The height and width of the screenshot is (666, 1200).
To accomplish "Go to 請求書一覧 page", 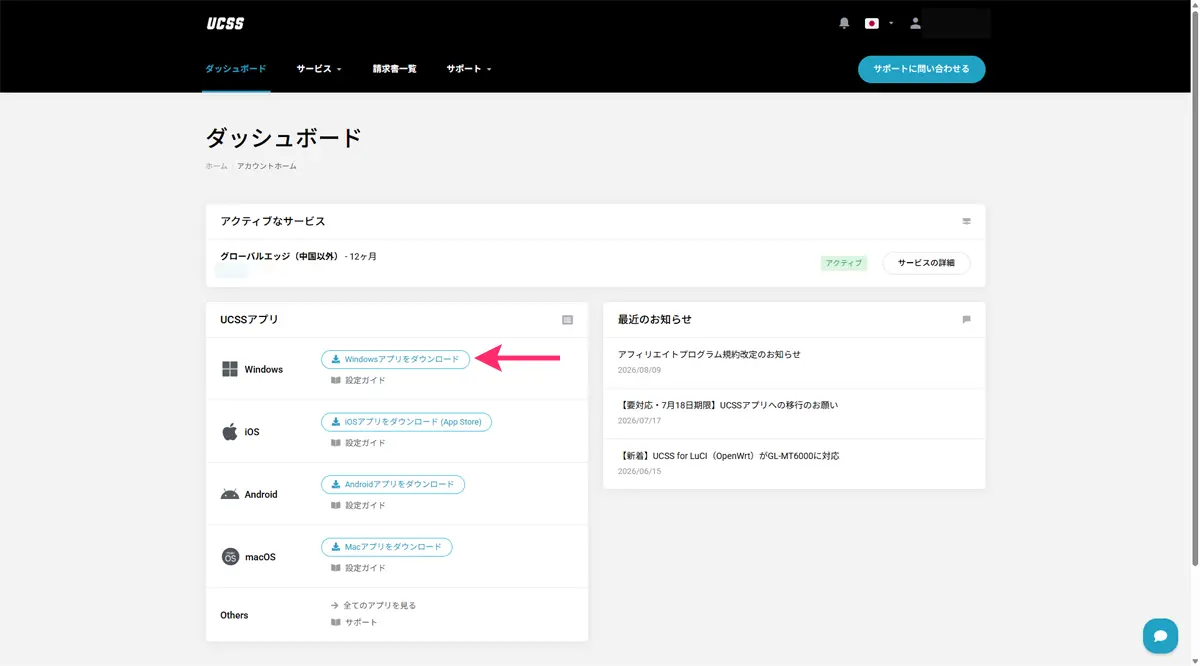I will point(394,69).
